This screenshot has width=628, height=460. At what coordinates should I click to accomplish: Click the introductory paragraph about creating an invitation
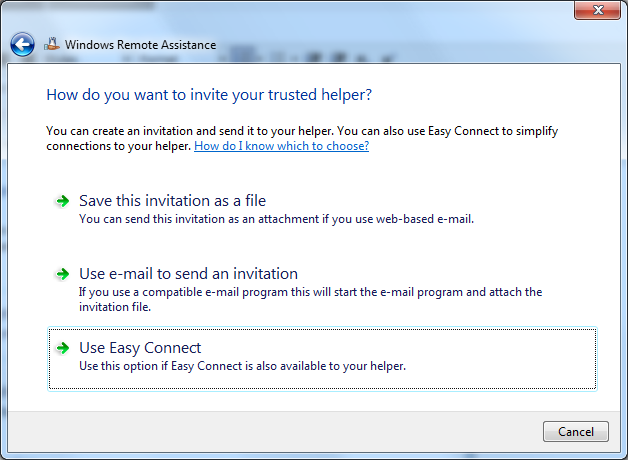[x=302, y=138]
